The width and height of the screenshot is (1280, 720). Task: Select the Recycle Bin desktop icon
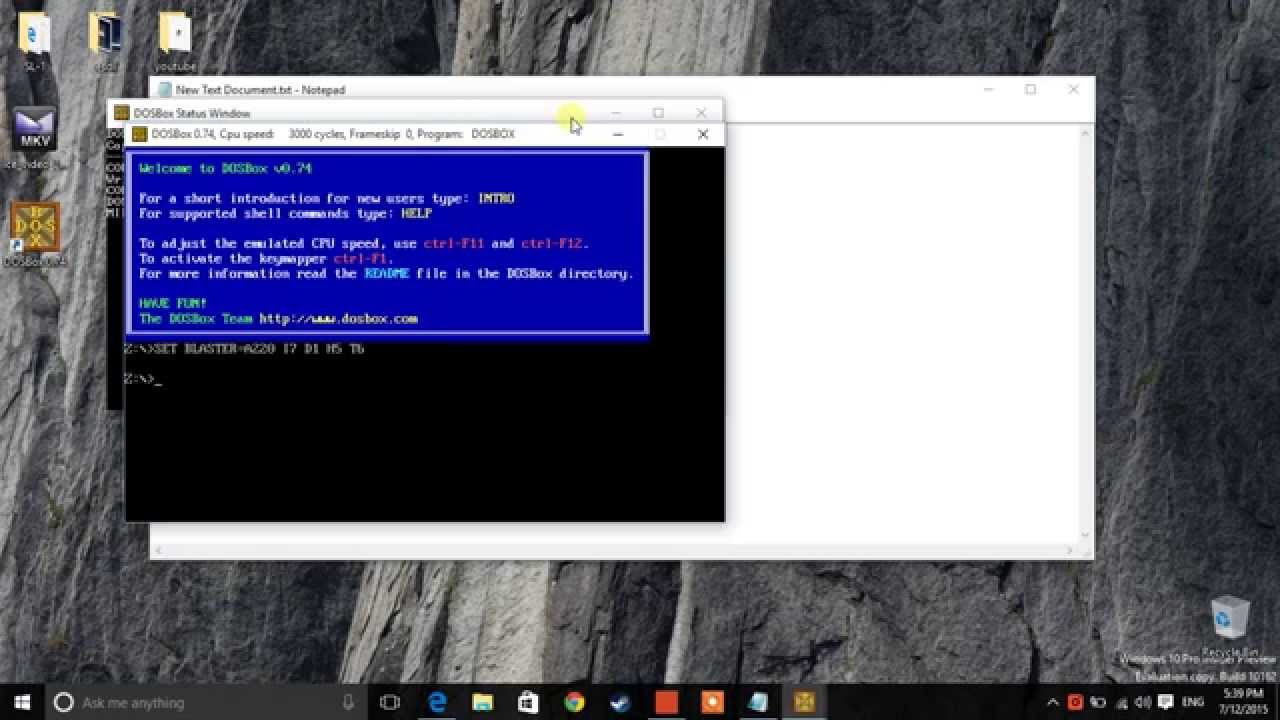tap(1229, 627)
